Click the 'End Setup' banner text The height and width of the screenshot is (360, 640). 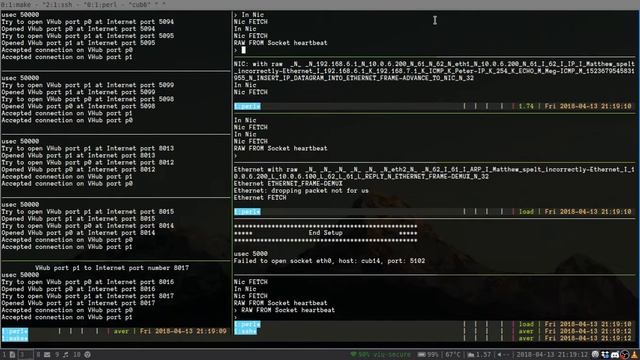[325, 233]
